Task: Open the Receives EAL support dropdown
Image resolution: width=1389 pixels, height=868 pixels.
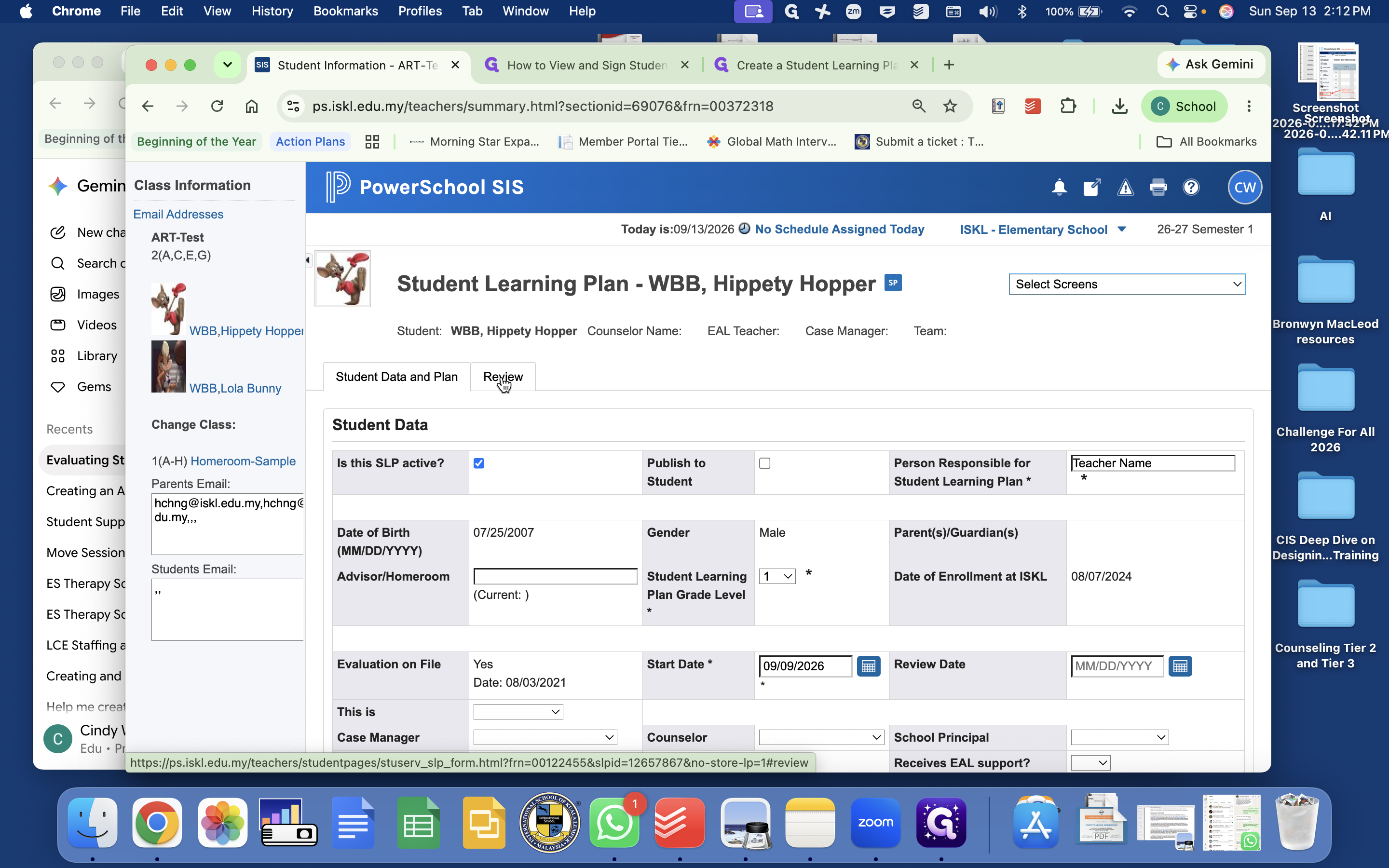Action: point(1090,763)
